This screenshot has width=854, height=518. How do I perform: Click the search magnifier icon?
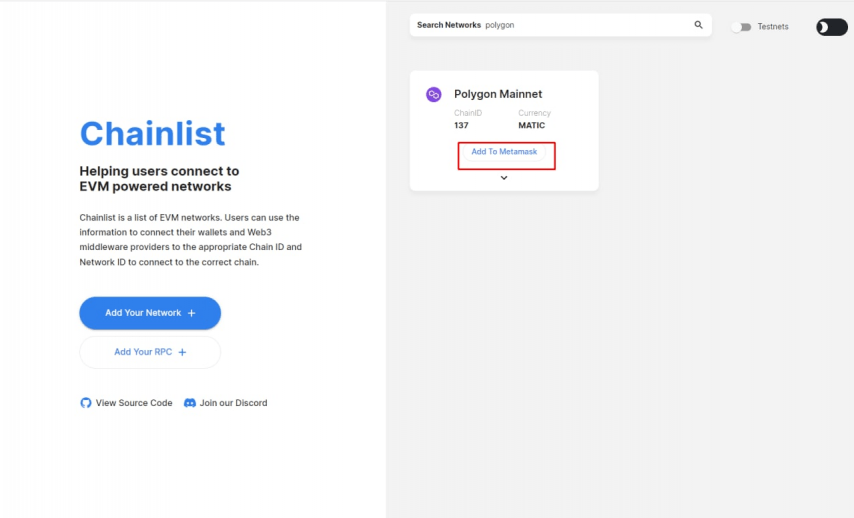pos(698,25)
